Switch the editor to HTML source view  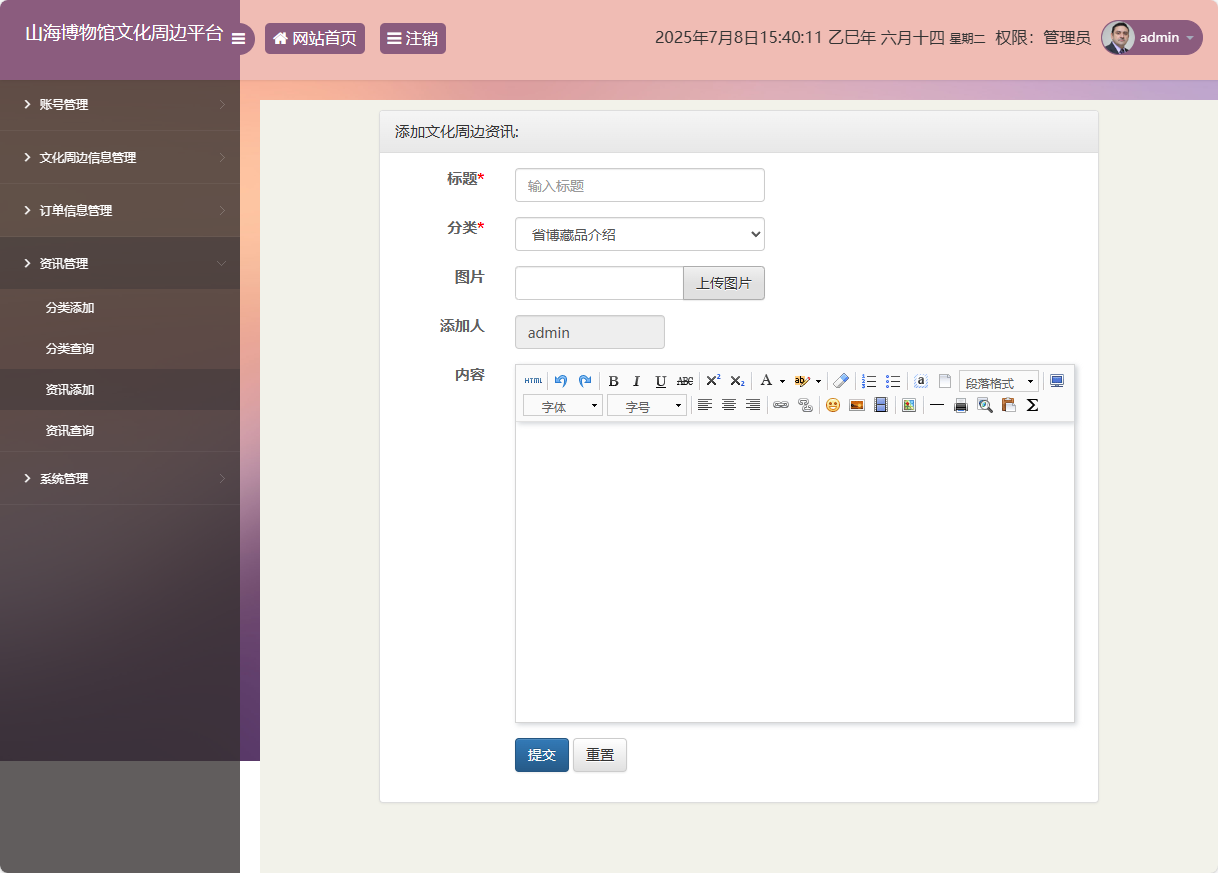[x=532, y=381]
